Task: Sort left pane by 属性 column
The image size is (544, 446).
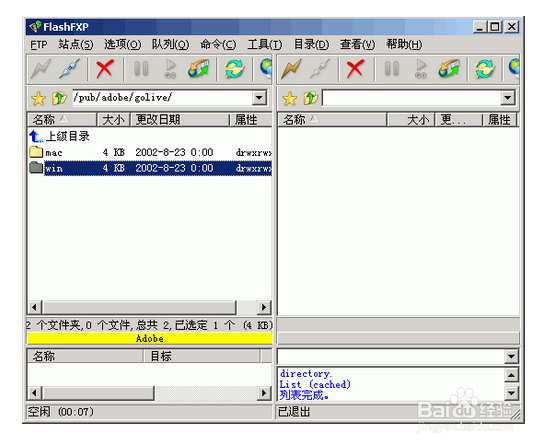Action: [x=251, y=120]
